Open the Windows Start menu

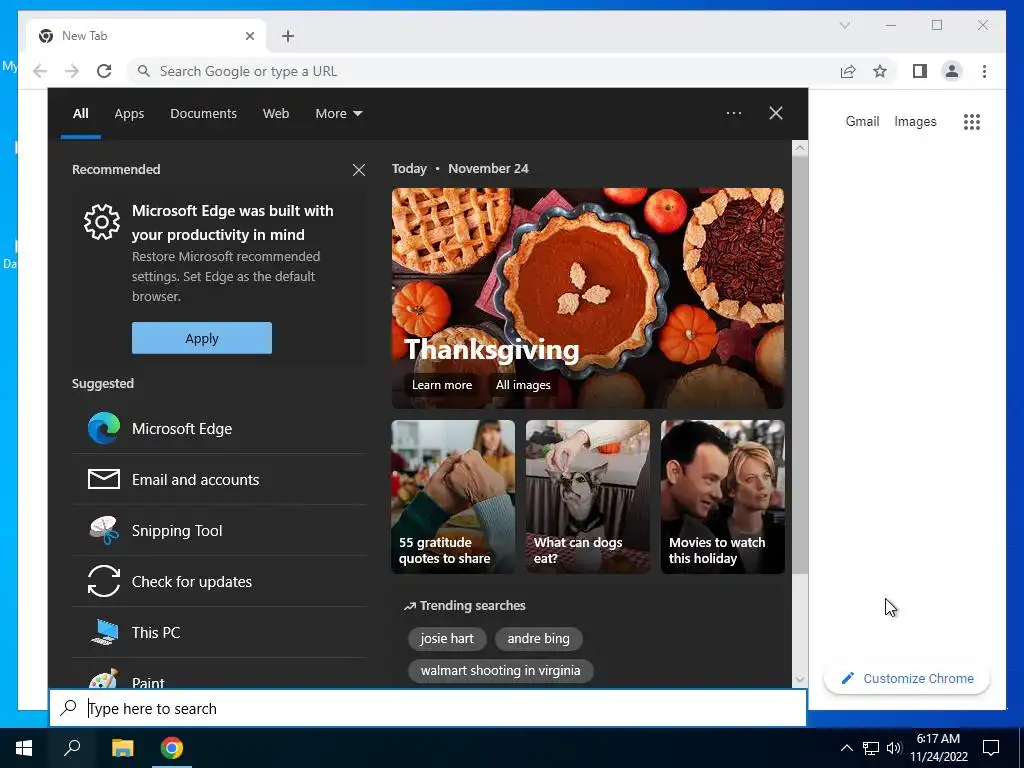24,748
